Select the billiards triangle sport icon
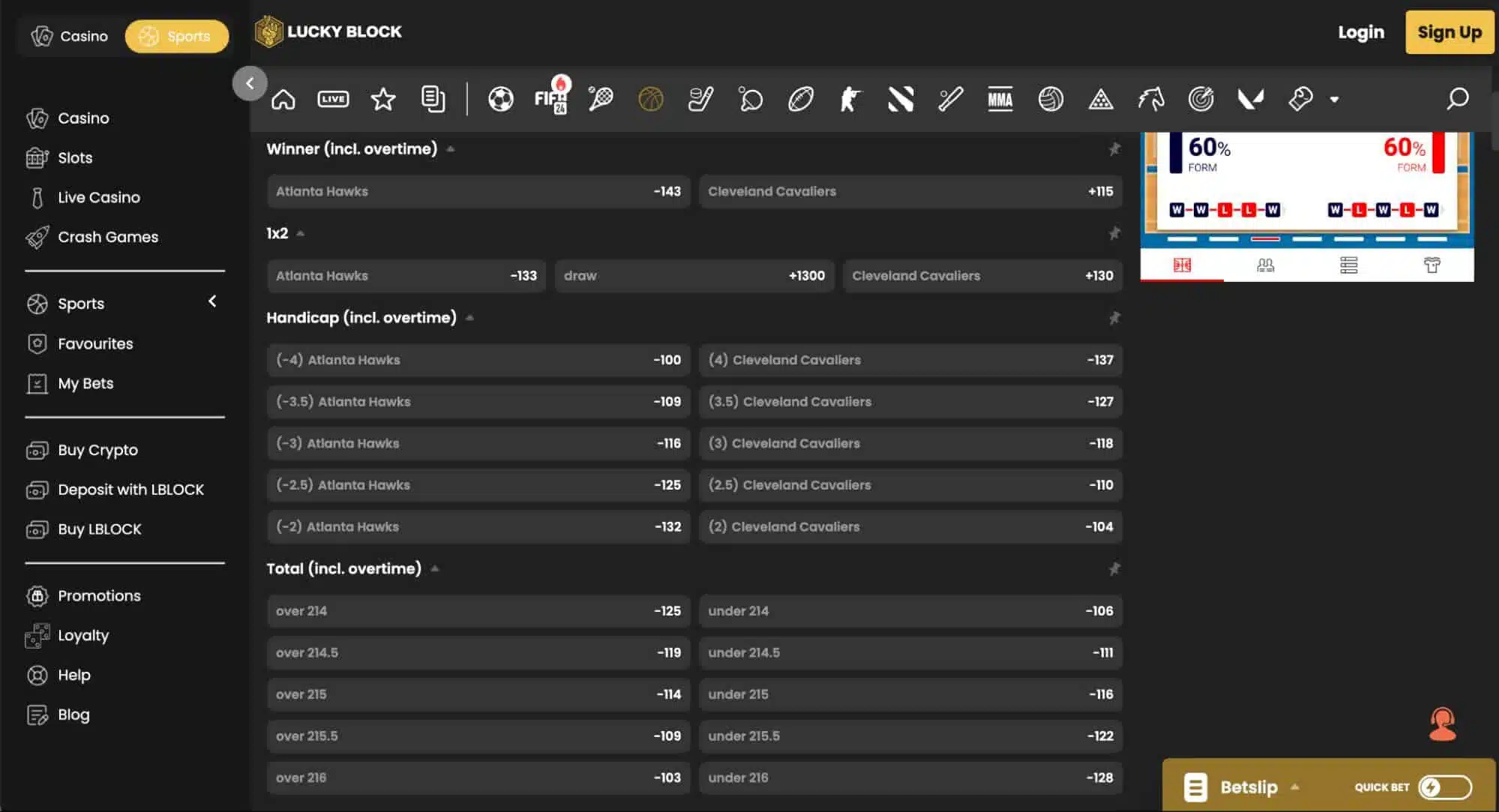Screen dimensions: 1499x812 (x=1101, y=99)
